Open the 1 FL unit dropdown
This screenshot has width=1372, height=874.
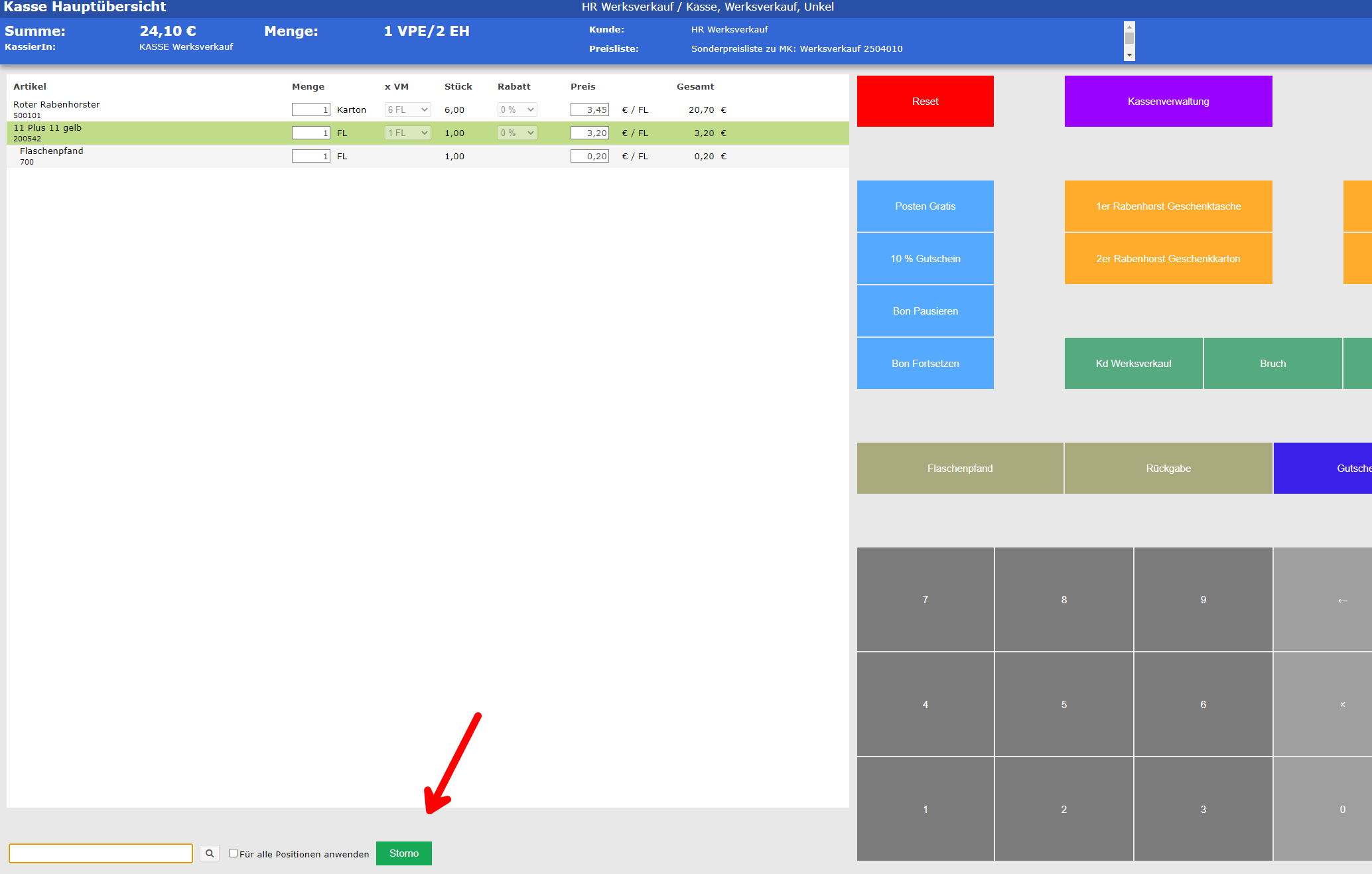point(407,133)
